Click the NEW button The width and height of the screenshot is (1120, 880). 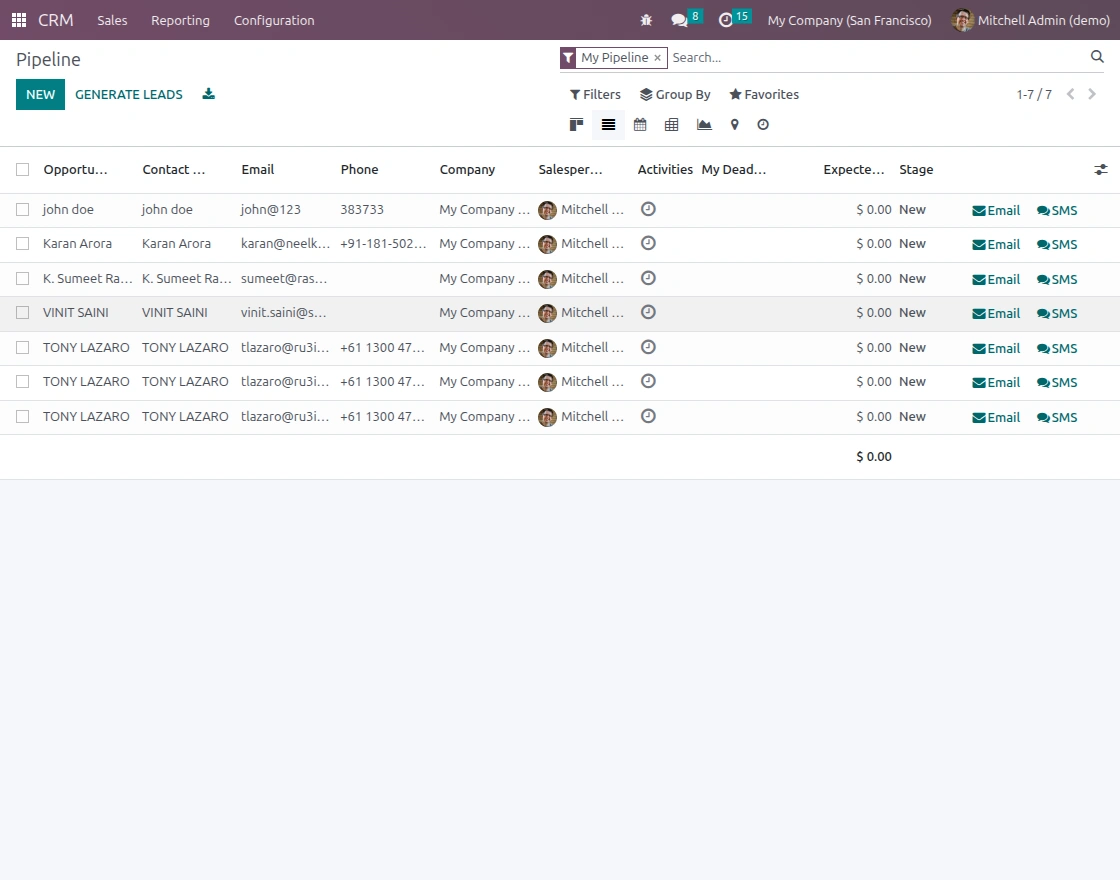tap(41, 94)
